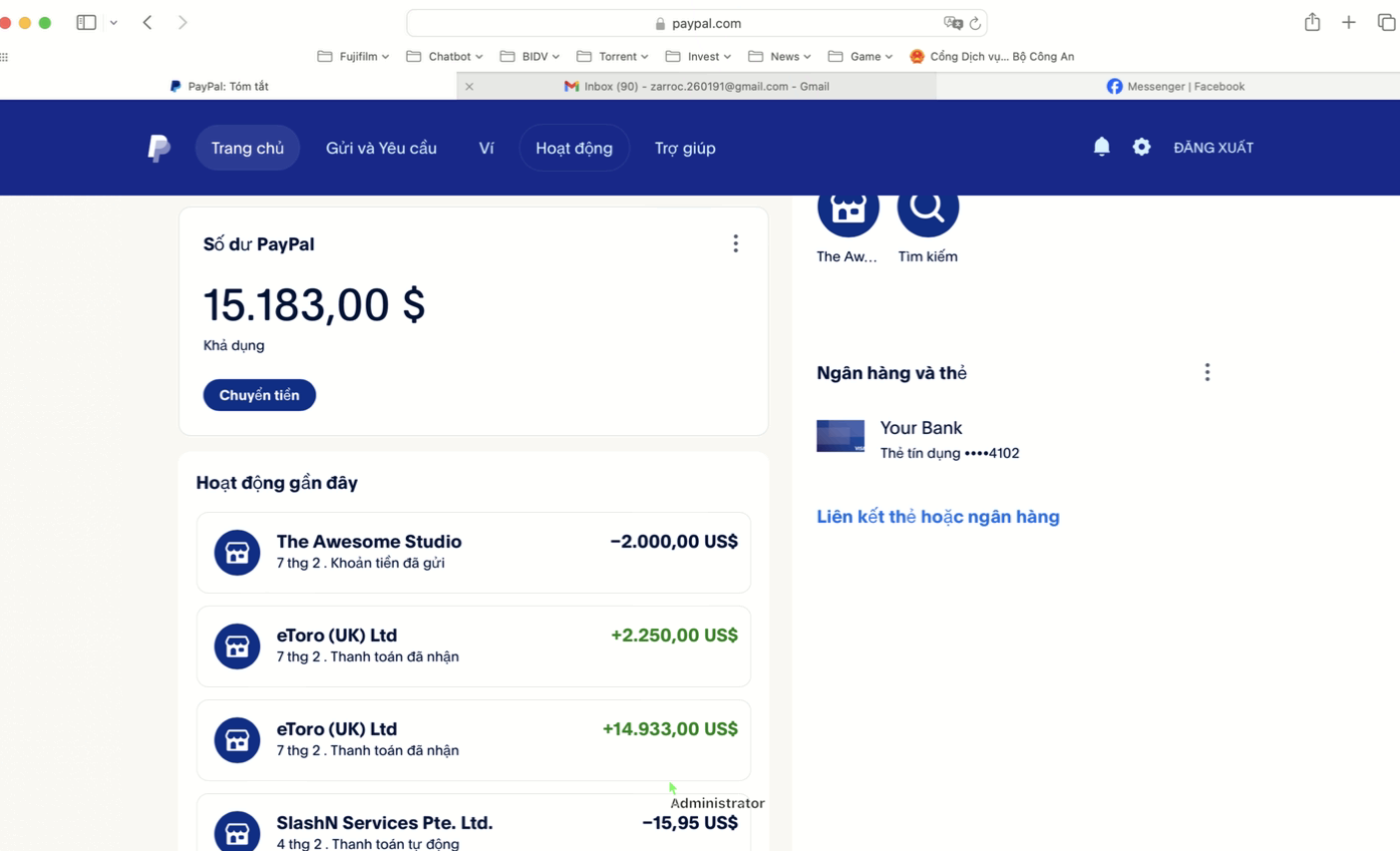
Task: Open Trợ giúp nav item
Action: (685, 148)
